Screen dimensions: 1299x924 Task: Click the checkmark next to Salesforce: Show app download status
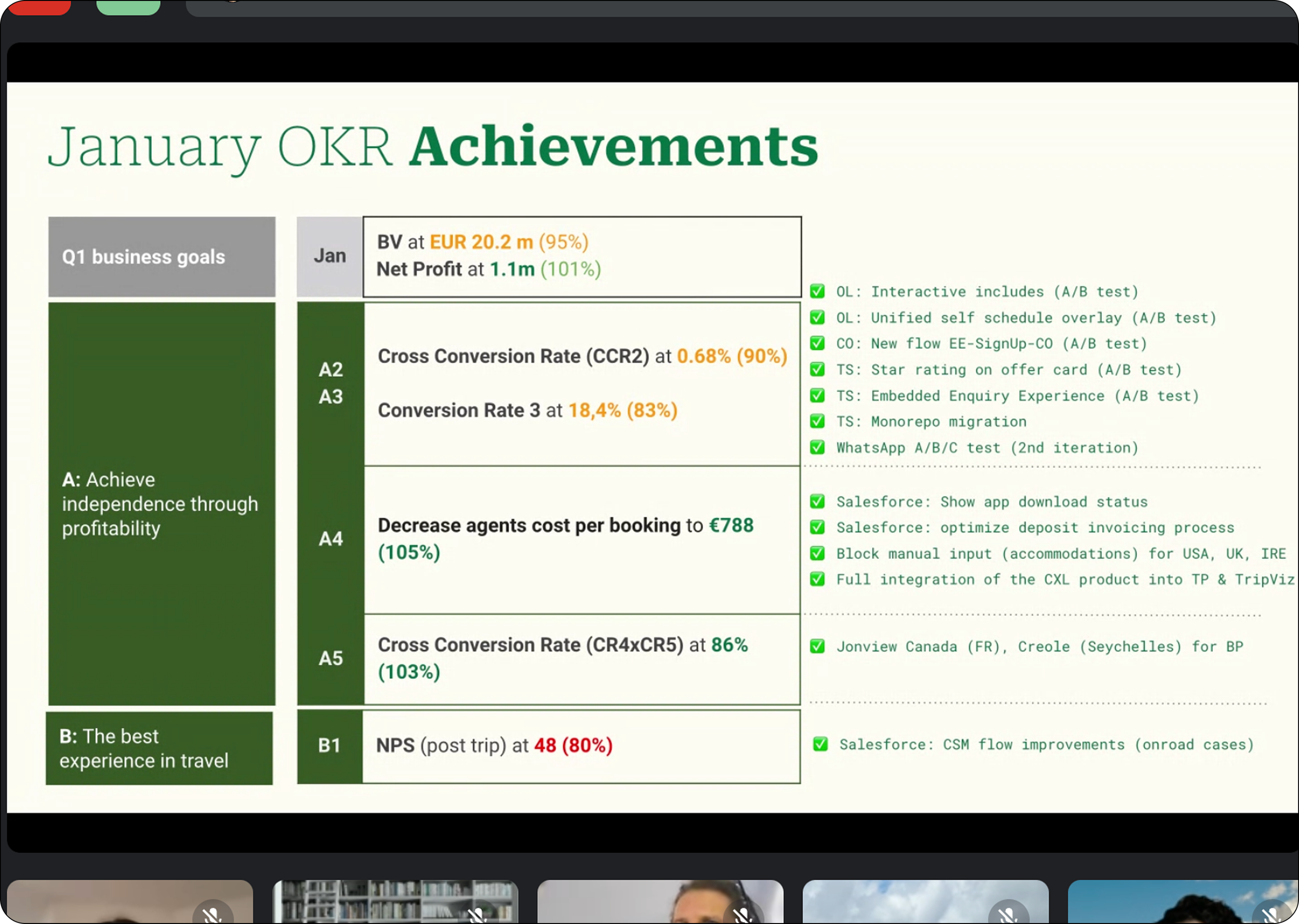click(817, 501)
